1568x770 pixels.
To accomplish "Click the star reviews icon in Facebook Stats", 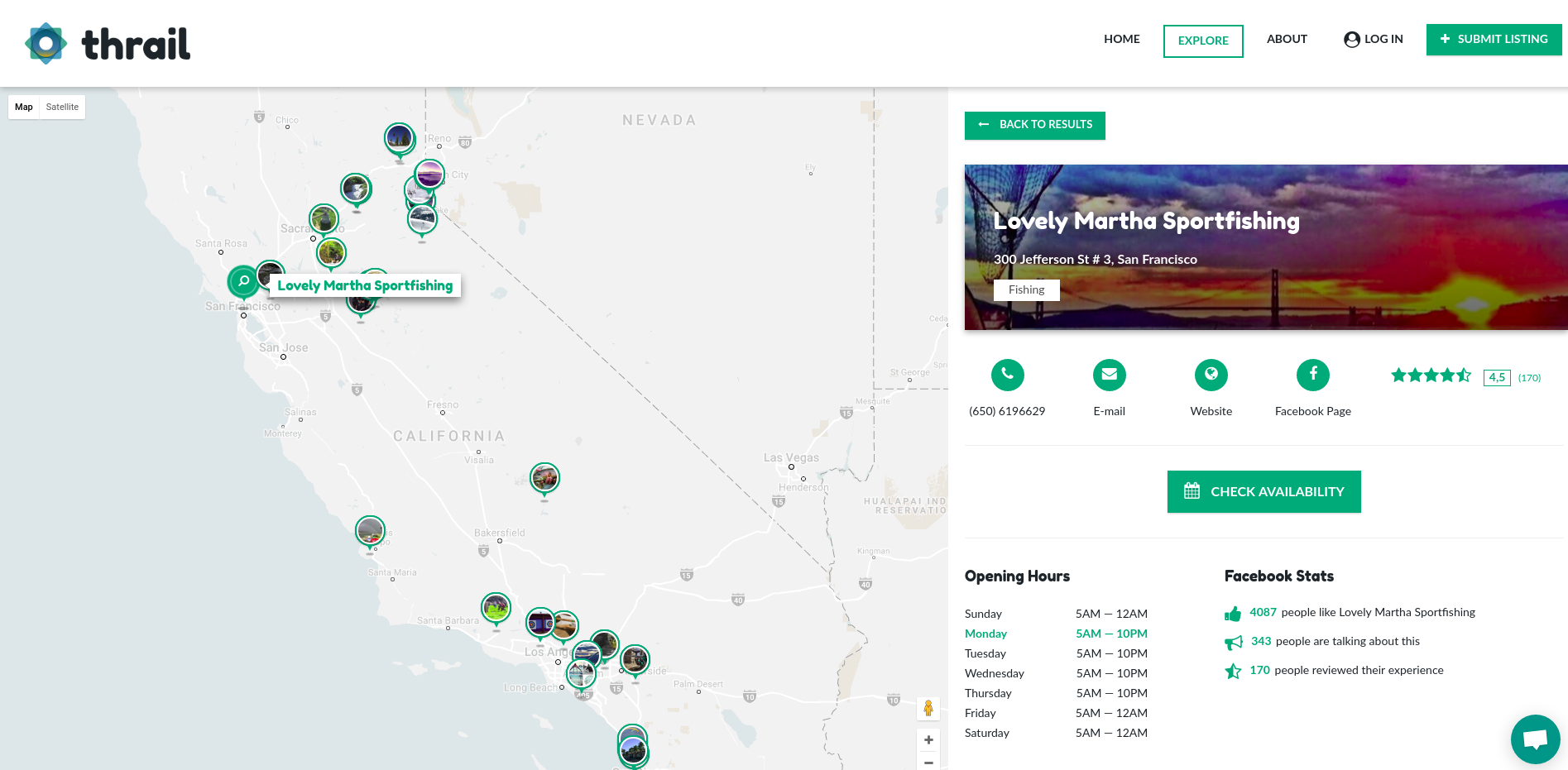I will (x=1233, y=671).
